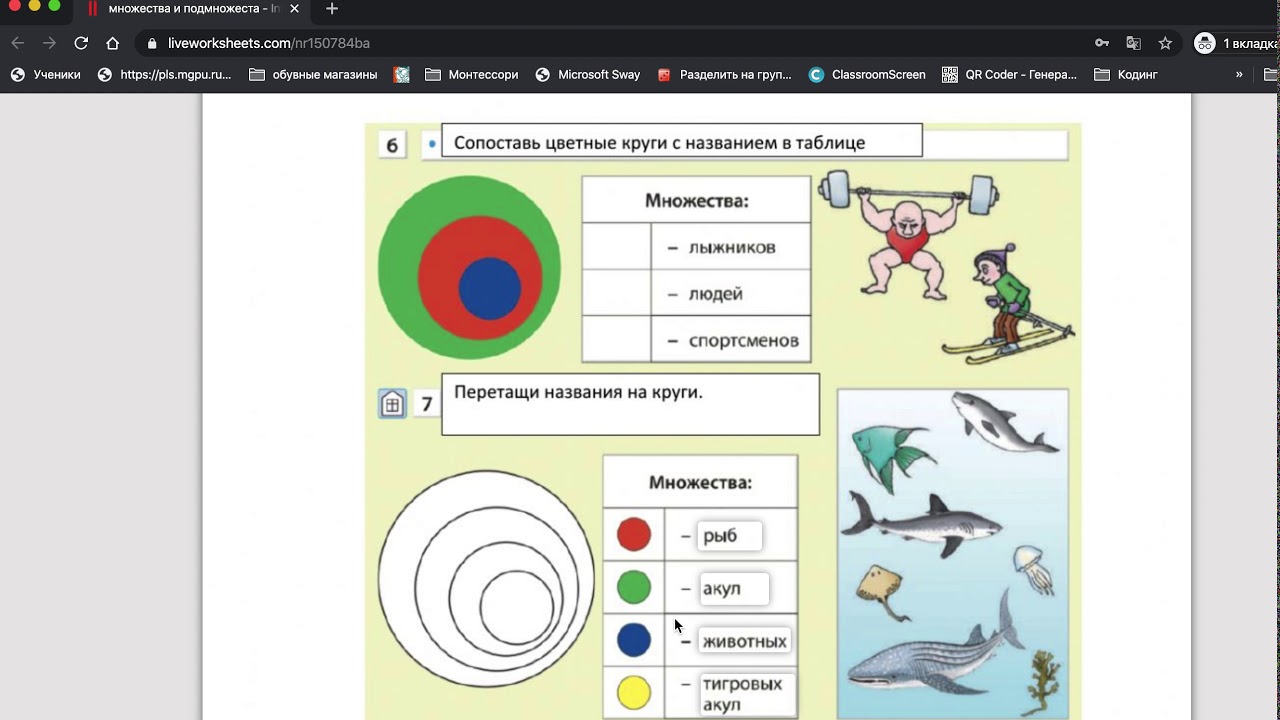Screen dimensions: 1280x720
Task: Click the skier picture
Action: pos(1010,302)
